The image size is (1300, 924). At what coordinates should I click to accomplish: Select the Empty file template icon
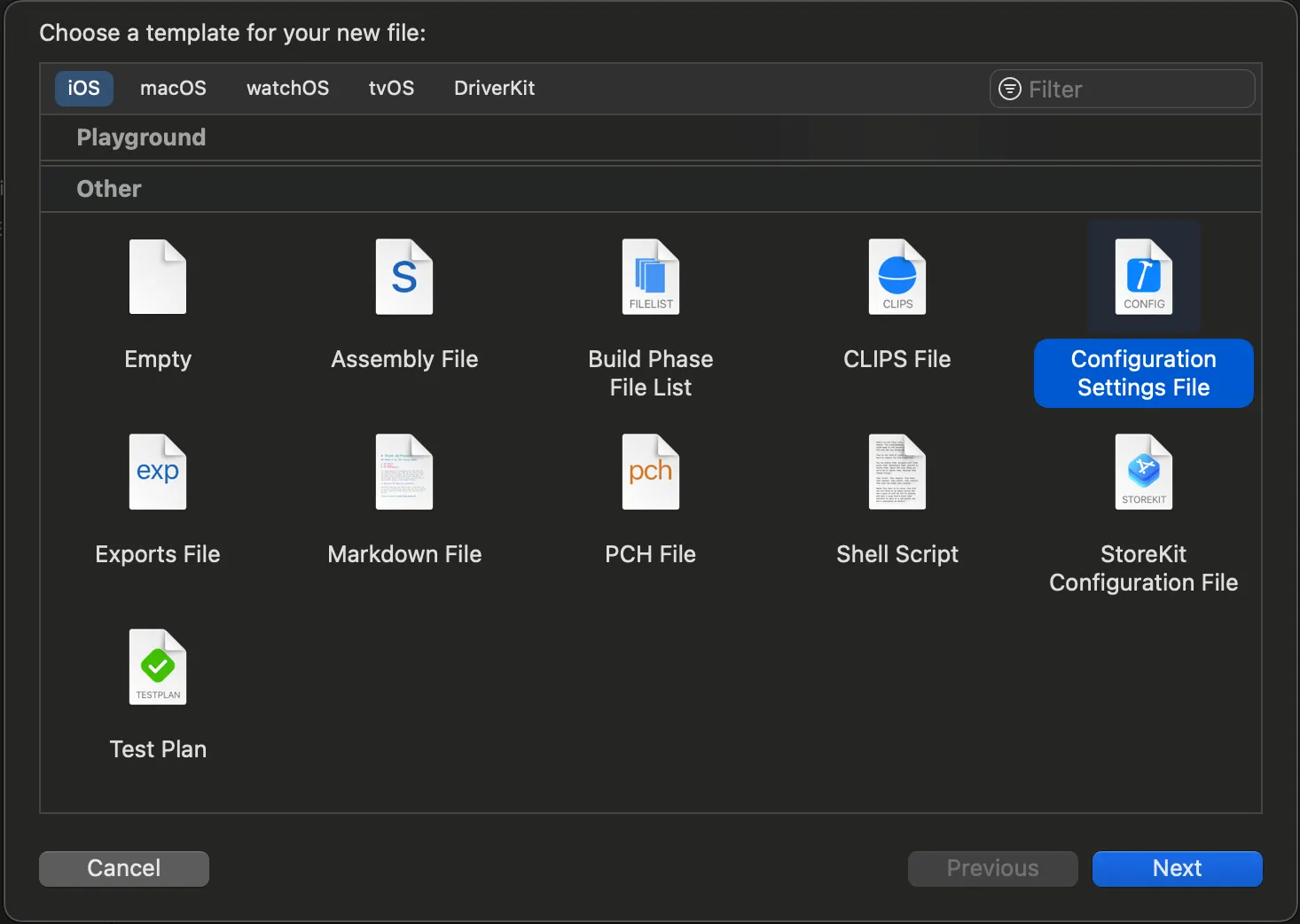point(158,277)
